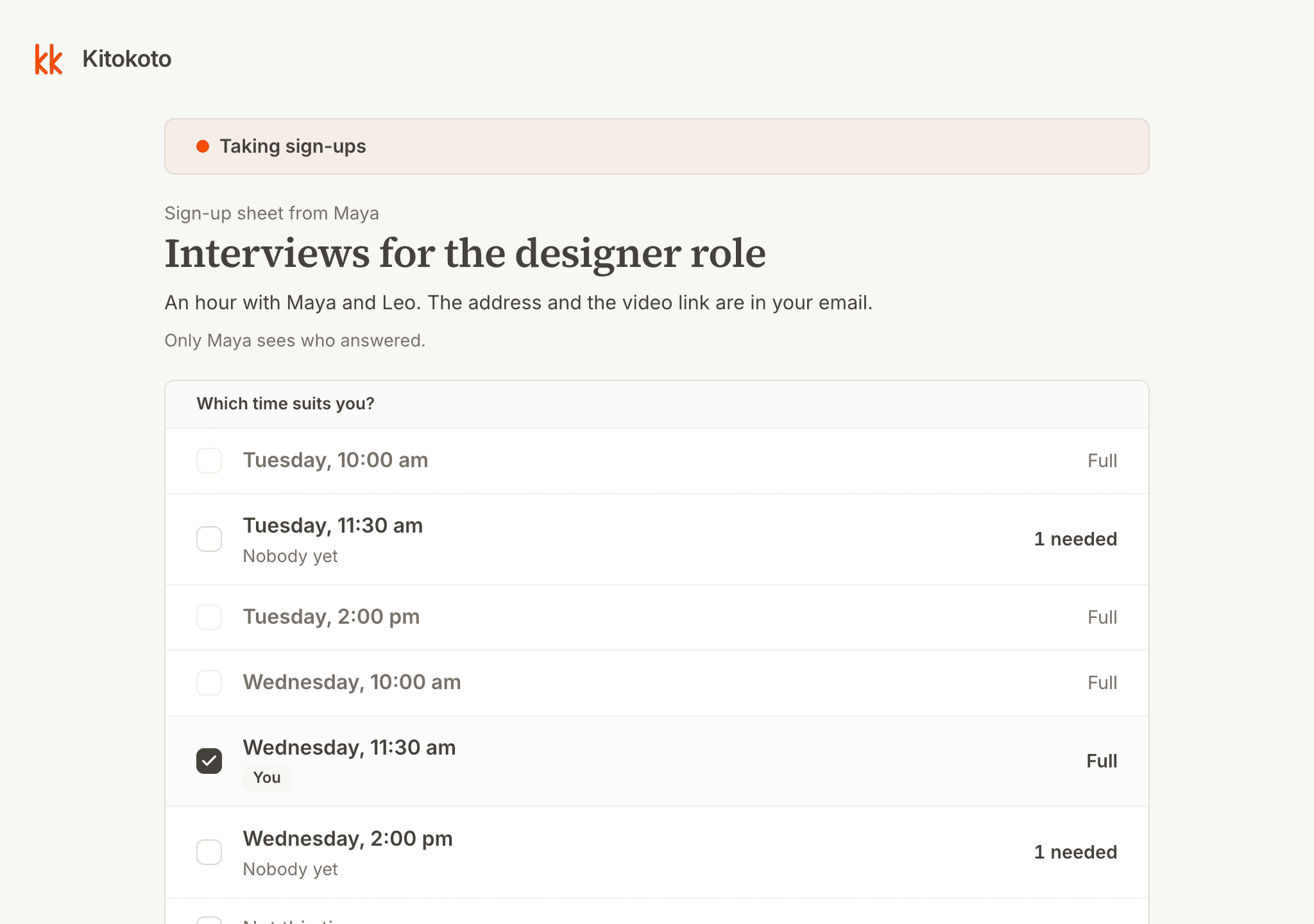The height and width of the screenshot is (924, 1314).
Task: Click 'Full' status on Wednesday 10:00 am
Action: point(1102,683)
